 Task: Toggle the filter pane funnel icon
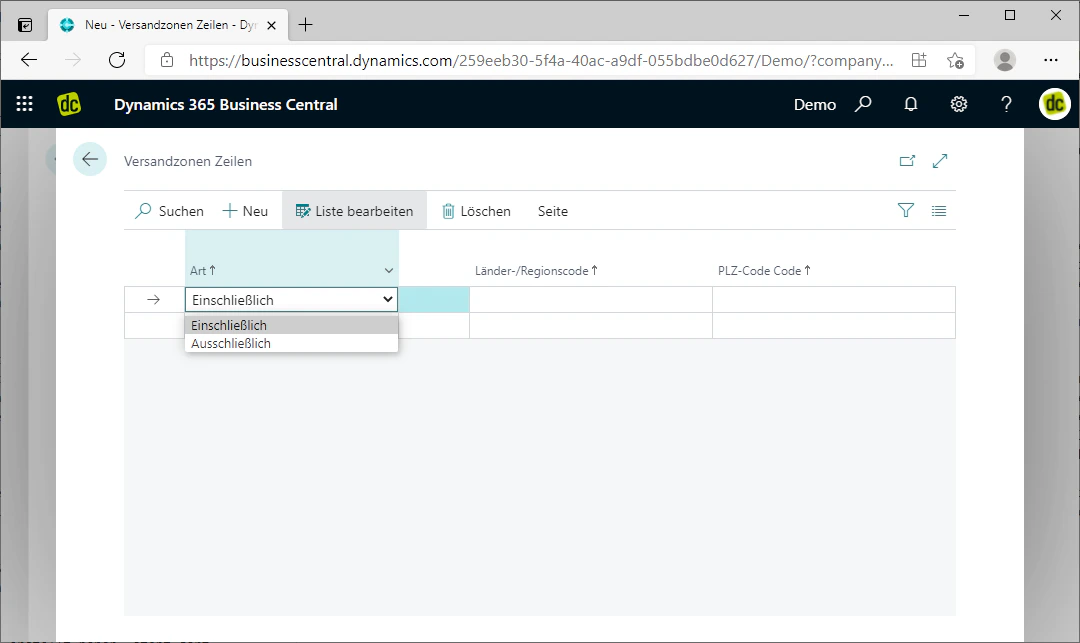click(x=906, y=210)
